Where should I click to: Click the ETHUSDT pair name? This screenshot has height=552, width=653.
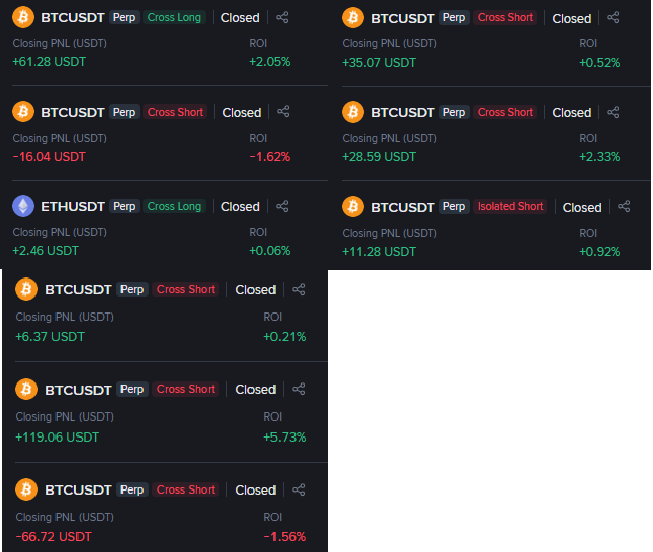(x=72, y=206)
